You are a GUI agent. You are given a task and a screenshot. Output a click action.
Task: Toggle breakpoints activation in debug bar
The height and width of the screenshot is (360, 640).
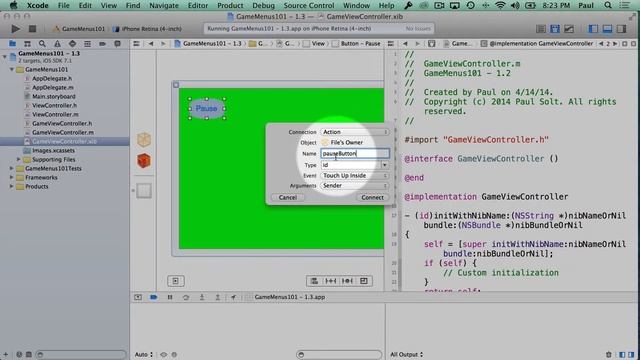[x=153, y=297]
